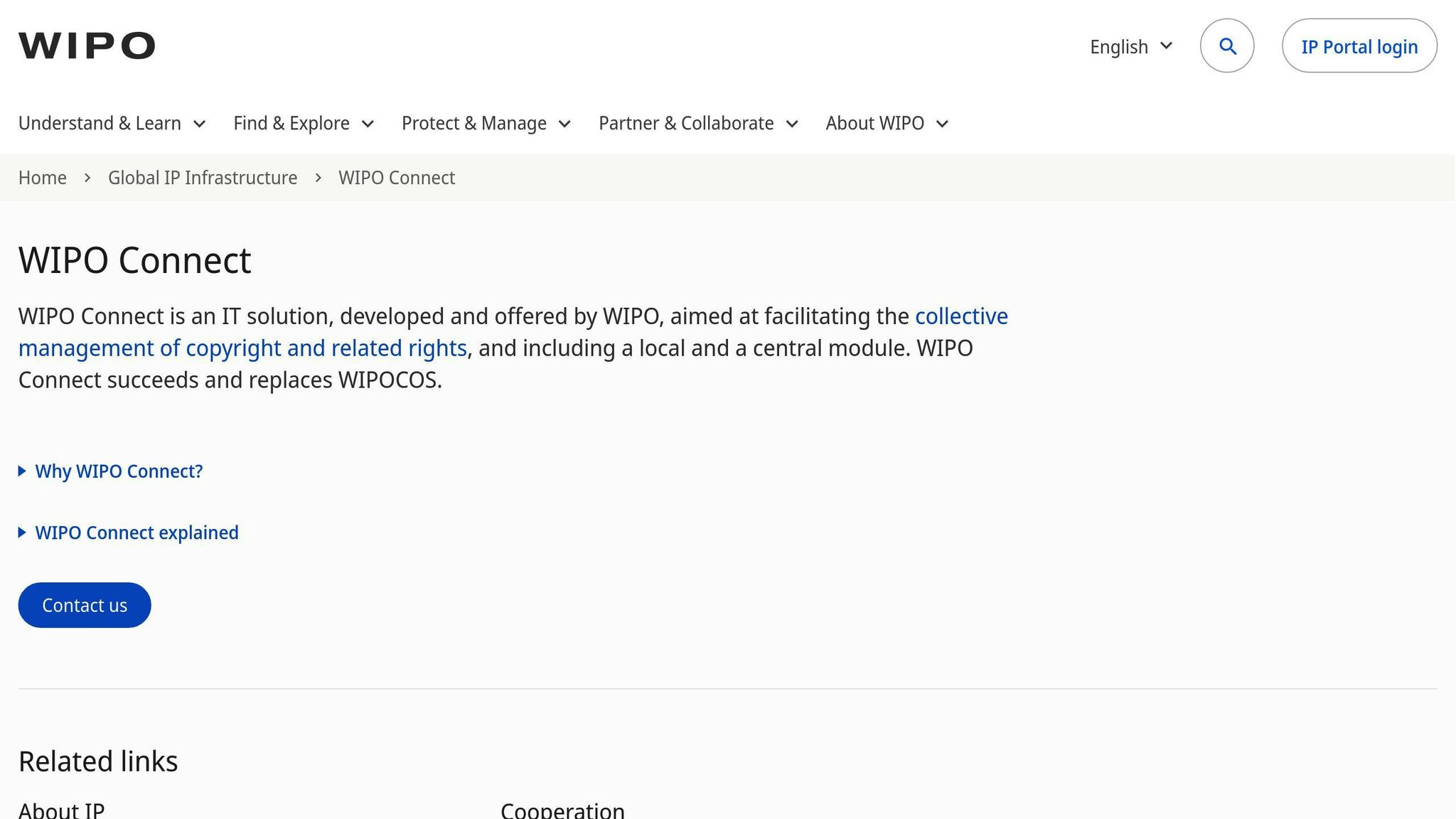
Task: Click the Contact us button
Action: (x=85, y=605)
